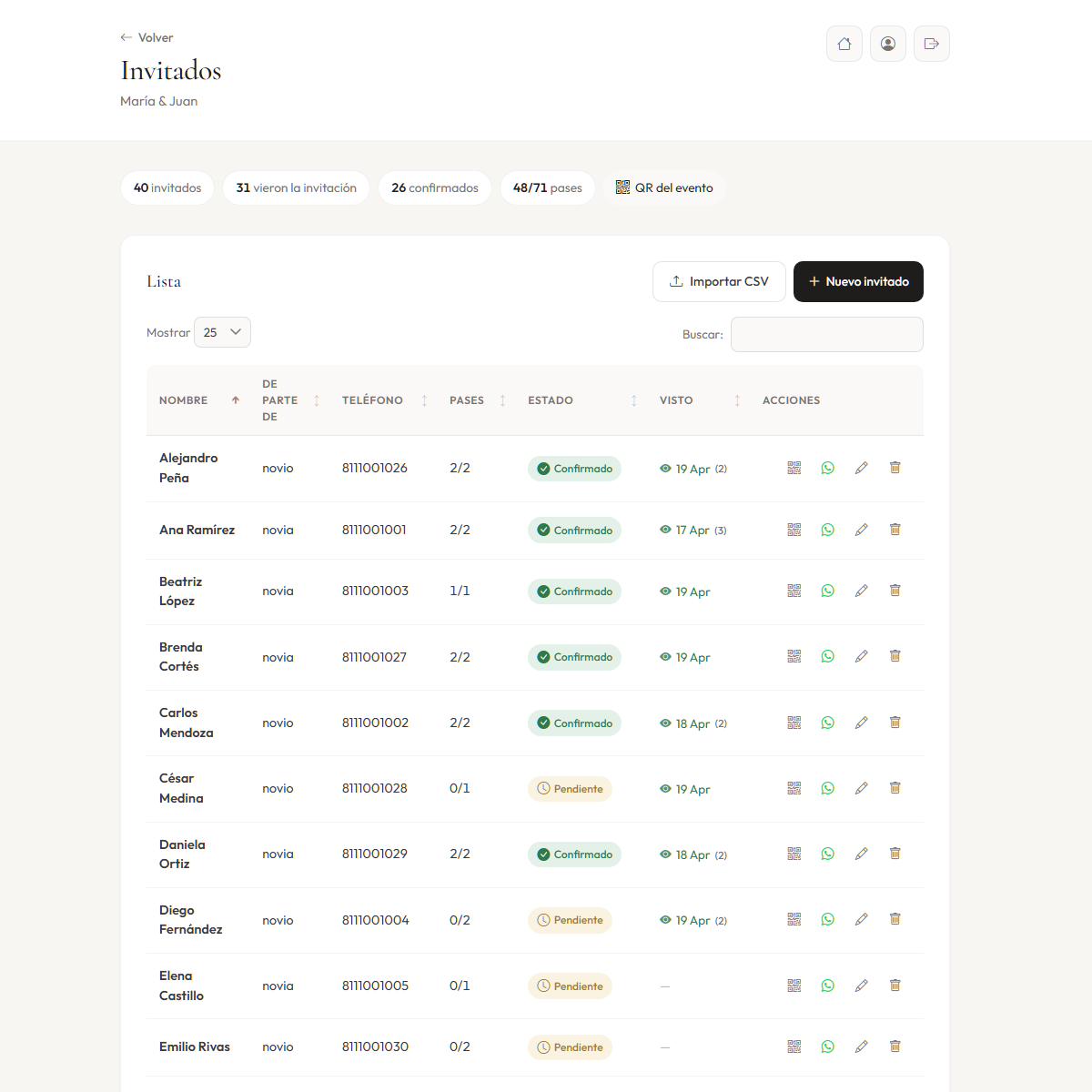
Task: Click Pendiente status of Diego Fernández
Action: (x=570, y=920)
